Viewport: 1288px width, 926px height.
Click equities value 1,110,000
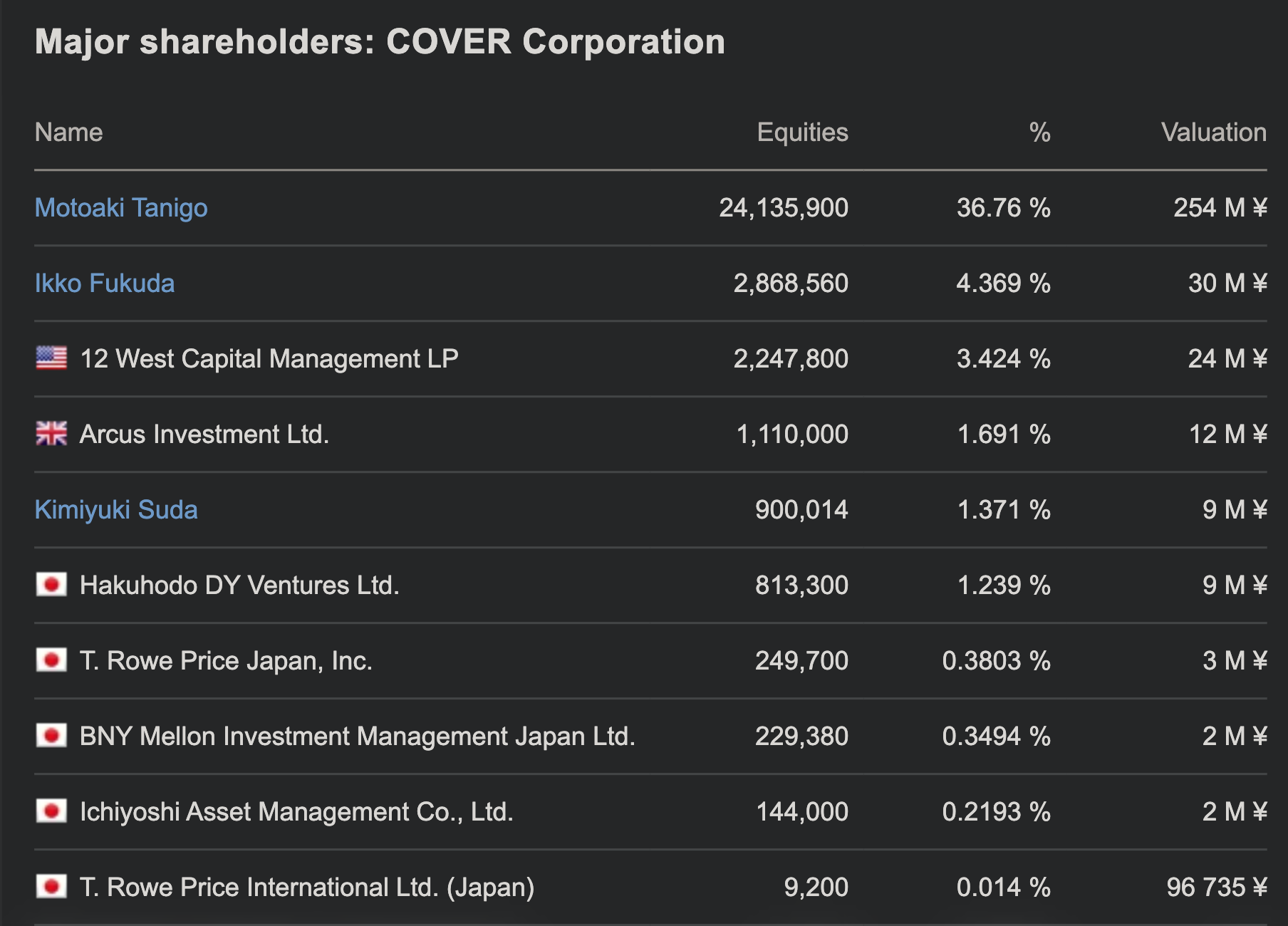(x=793, y=435)
